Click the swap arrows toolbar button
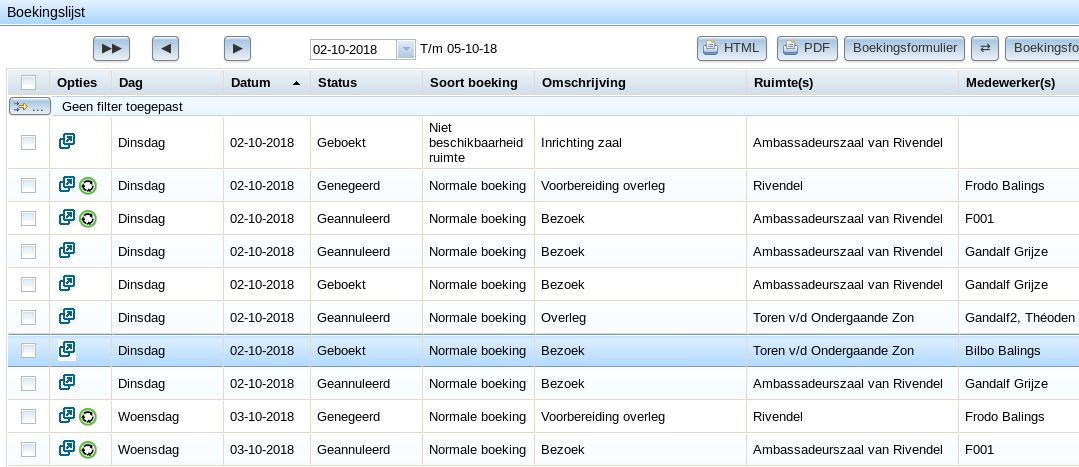This screenshot has height=467, width=1079. [985, 48]
